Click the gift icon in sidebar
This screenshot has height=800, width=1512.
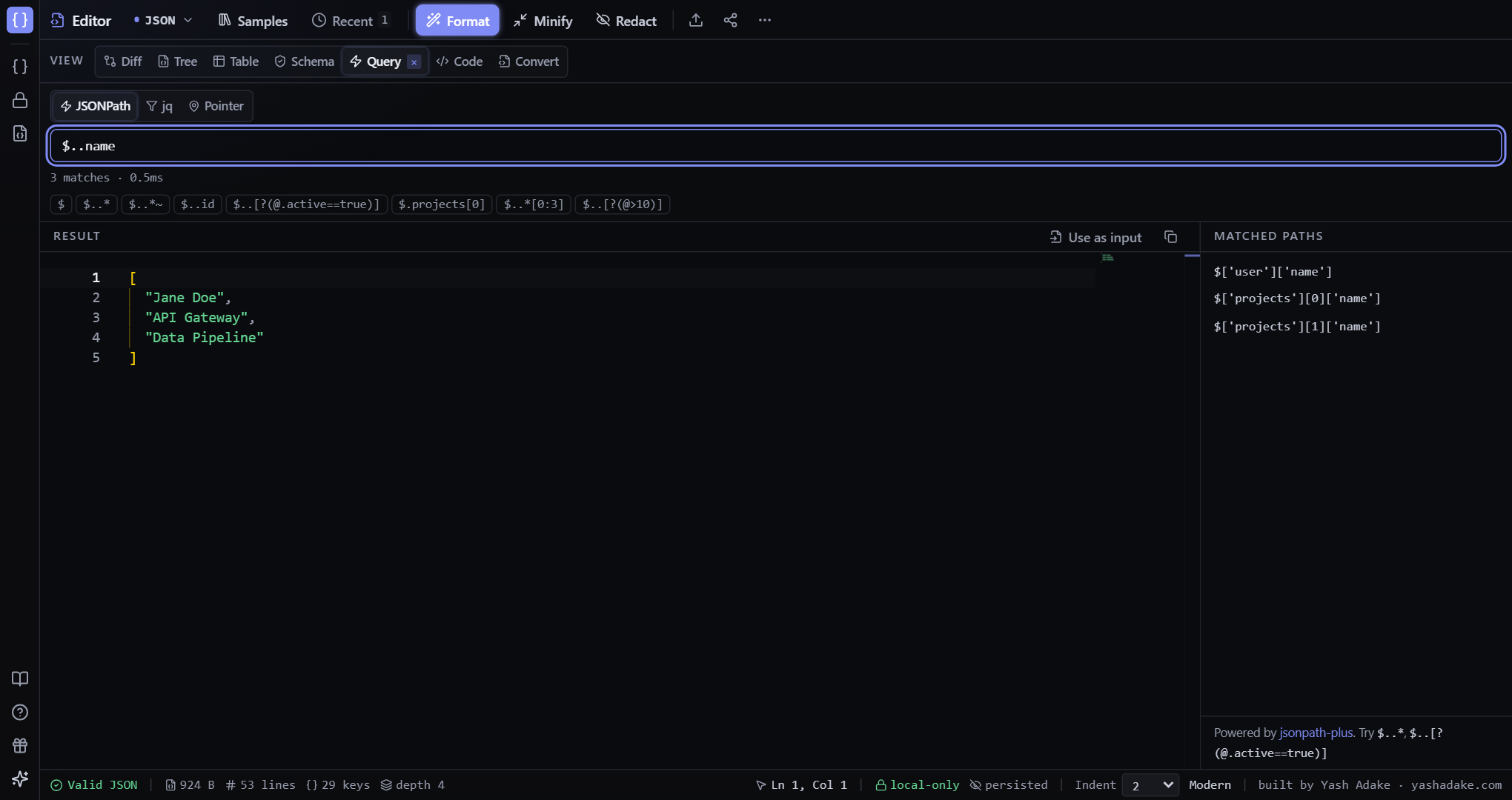coord(20,745)
